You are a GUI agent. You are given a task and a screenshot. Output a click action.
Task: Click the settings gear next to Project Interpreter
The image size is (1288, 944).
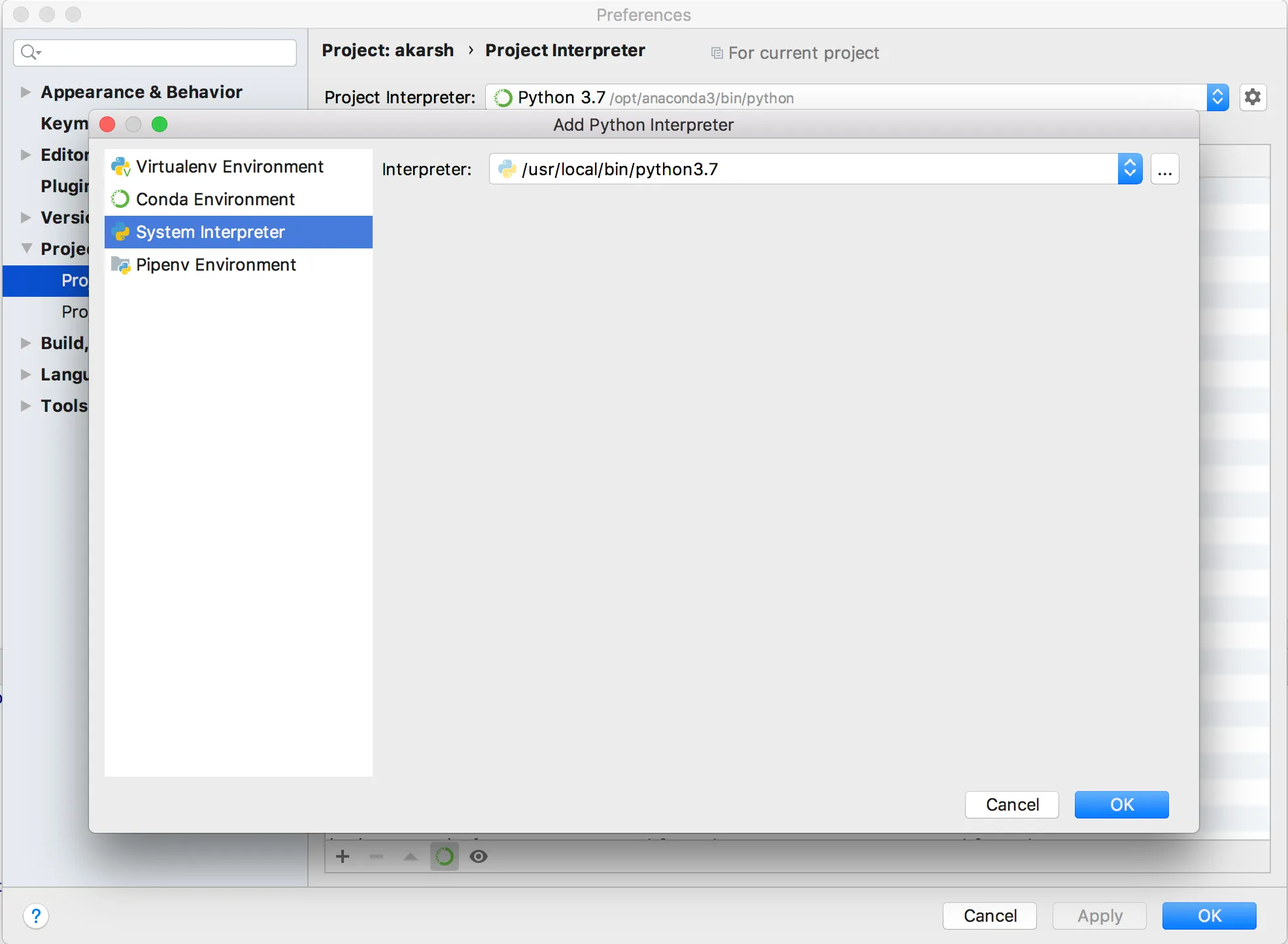pyautogui.click(x=1253, y=97)
